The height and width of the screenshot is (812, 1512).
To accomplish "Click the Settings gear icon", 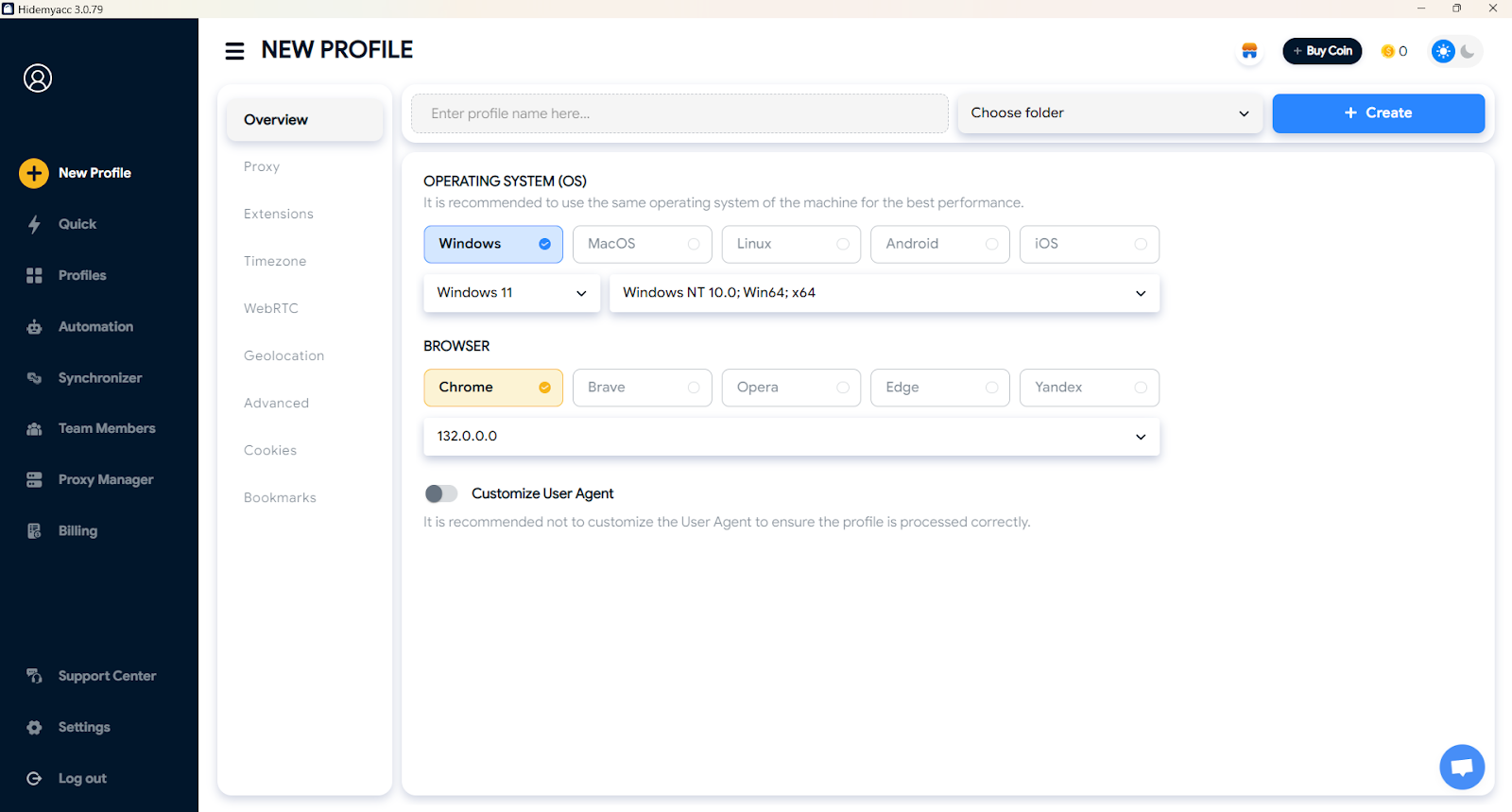I will [34, 728].
